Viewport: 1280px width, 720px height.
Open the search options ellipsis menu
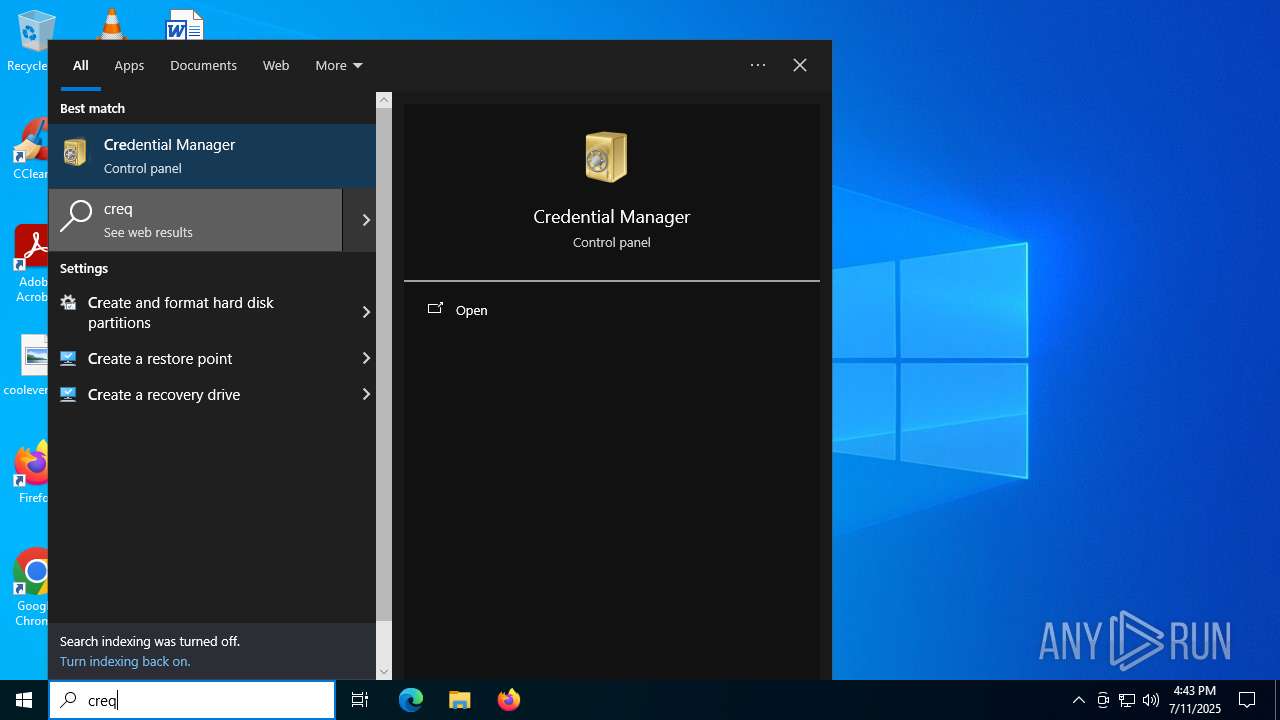point(758,65)
